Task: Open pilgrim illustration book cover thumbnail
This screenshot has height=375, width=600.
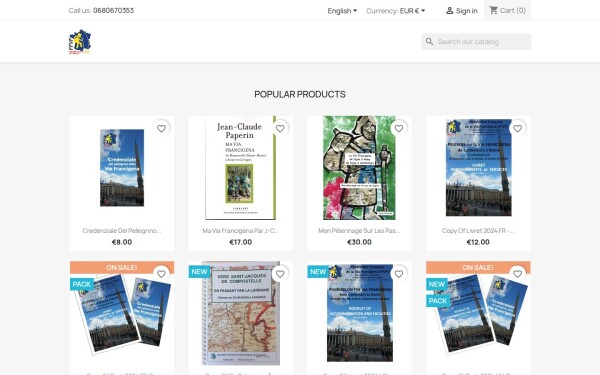Action: point(359,168)
